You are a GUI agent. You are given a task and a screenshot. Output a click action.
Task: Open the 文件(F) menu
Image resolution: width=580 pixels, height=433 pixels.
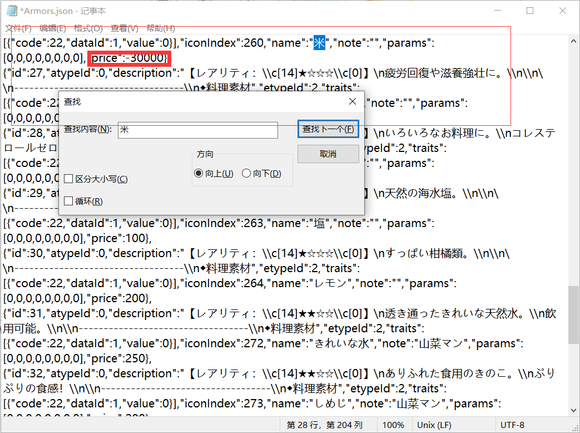point(18,28)
